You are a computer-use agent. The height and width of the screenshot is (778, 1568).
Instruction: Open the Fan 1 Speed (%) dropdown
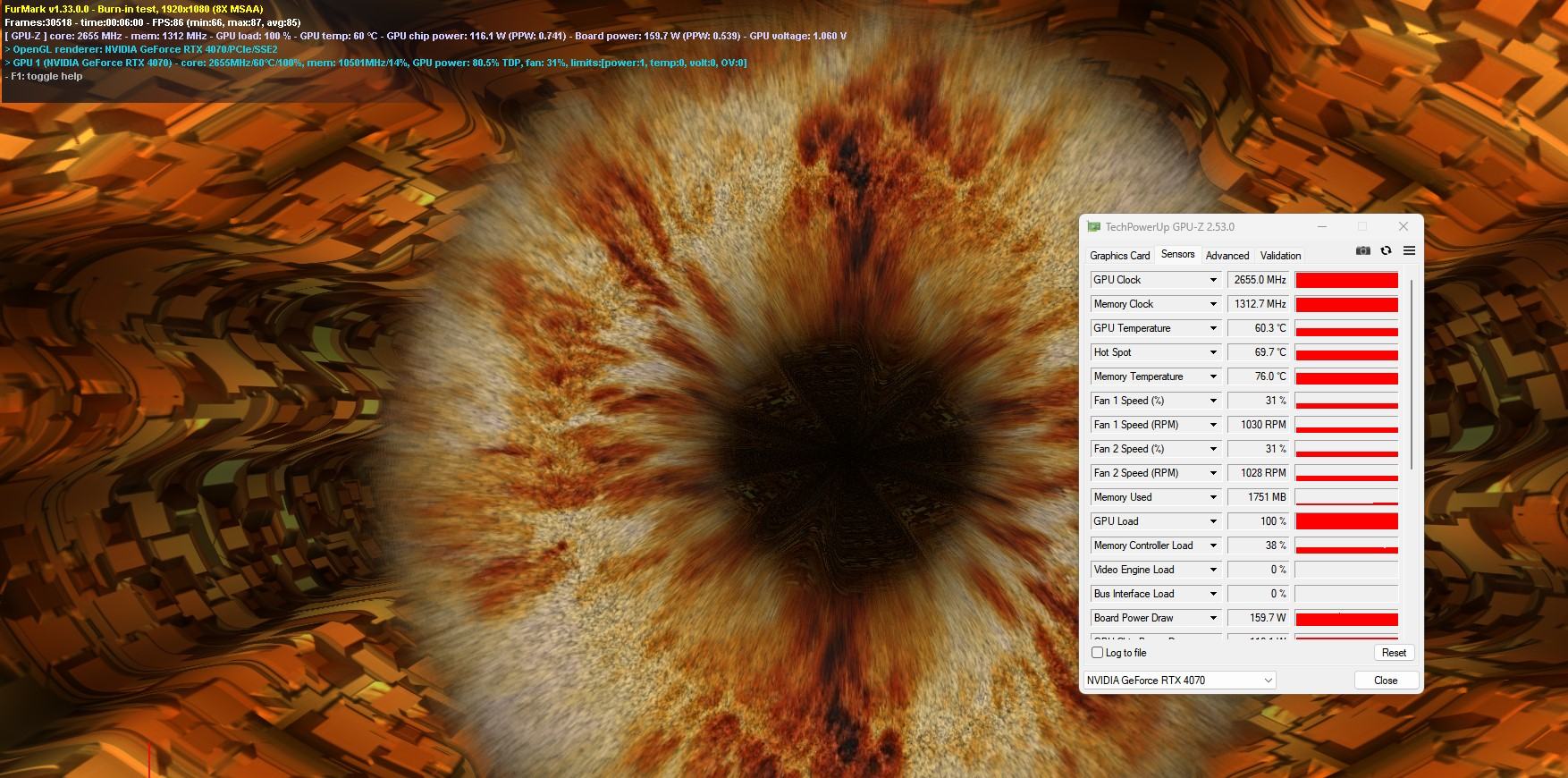point(1213,401)
